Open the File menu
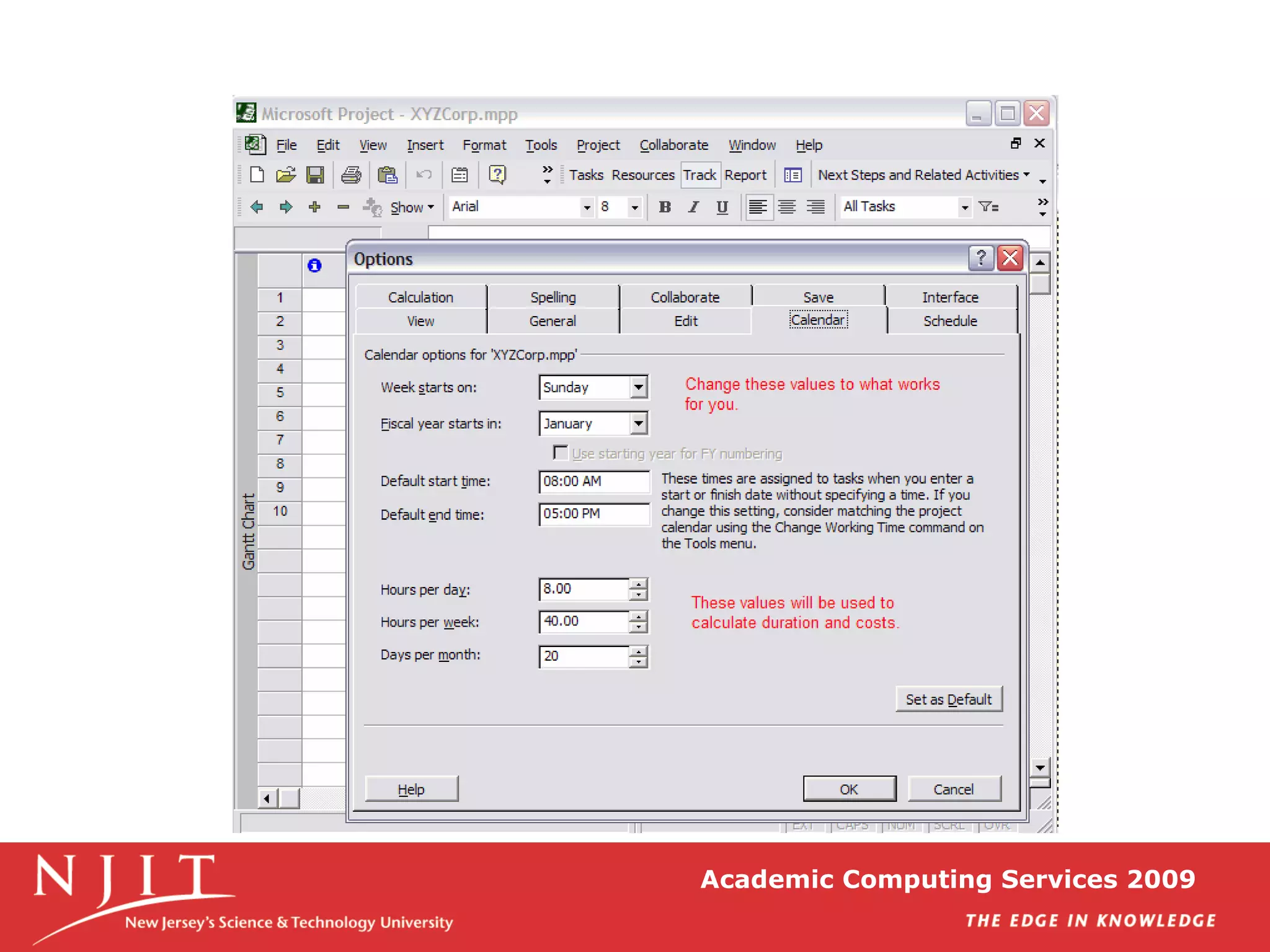 pyautogui.click(x=286, y=145)
